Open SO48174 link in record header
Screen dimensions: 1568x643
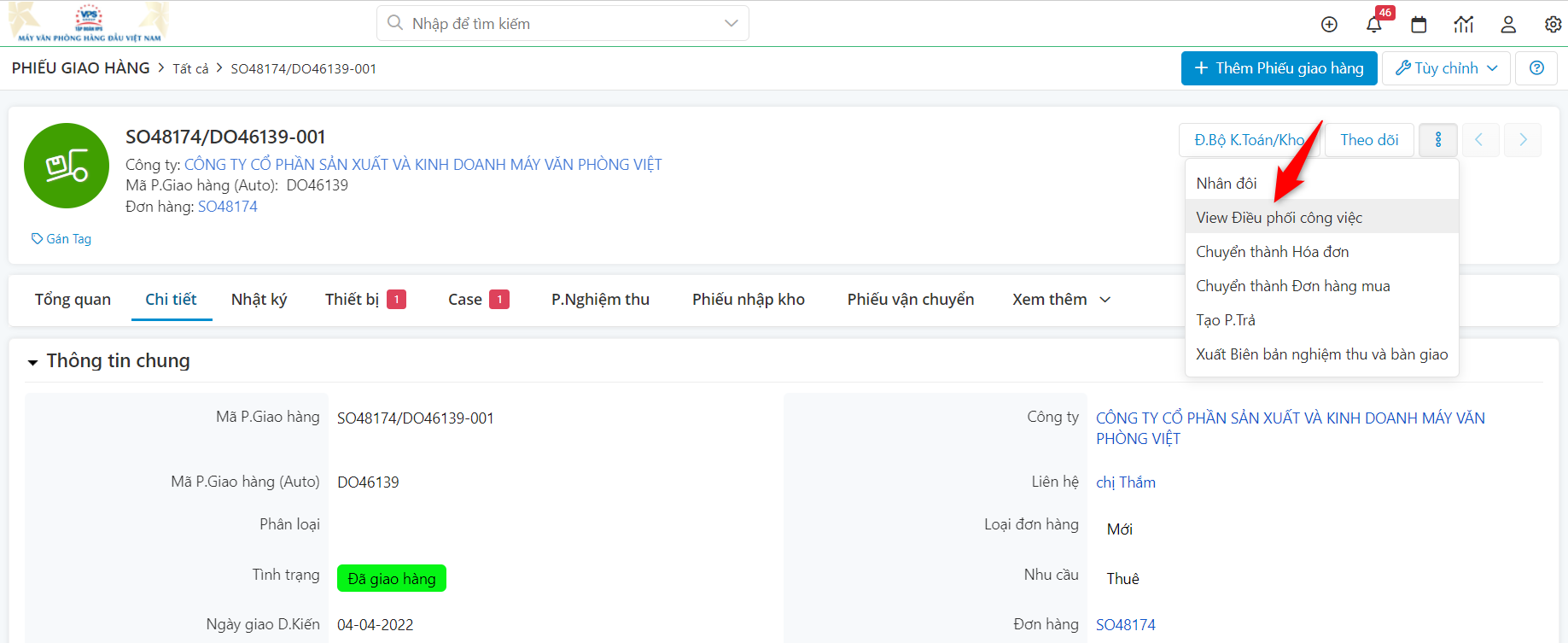(228, 207)
